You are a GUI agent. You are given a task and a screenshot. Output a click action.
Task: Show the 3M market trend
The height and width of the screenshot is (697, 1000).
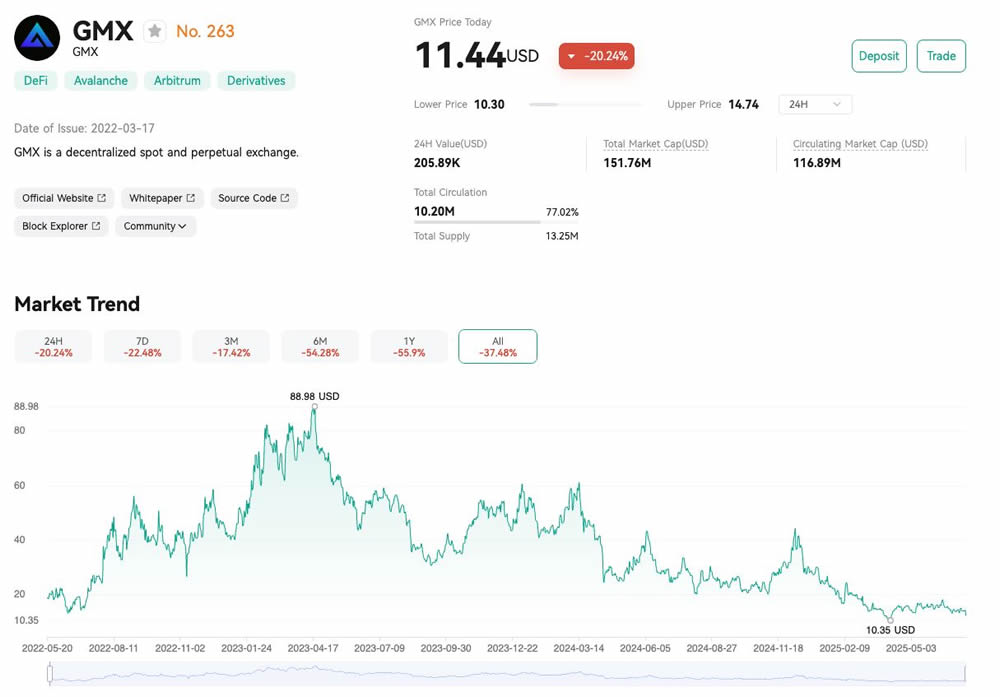pos(230,346)
